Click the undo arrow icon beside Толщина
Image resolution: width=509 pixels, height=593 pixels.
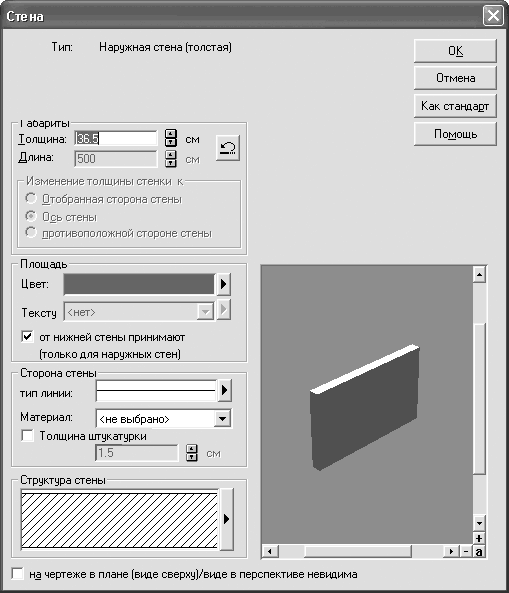(228, 148)
